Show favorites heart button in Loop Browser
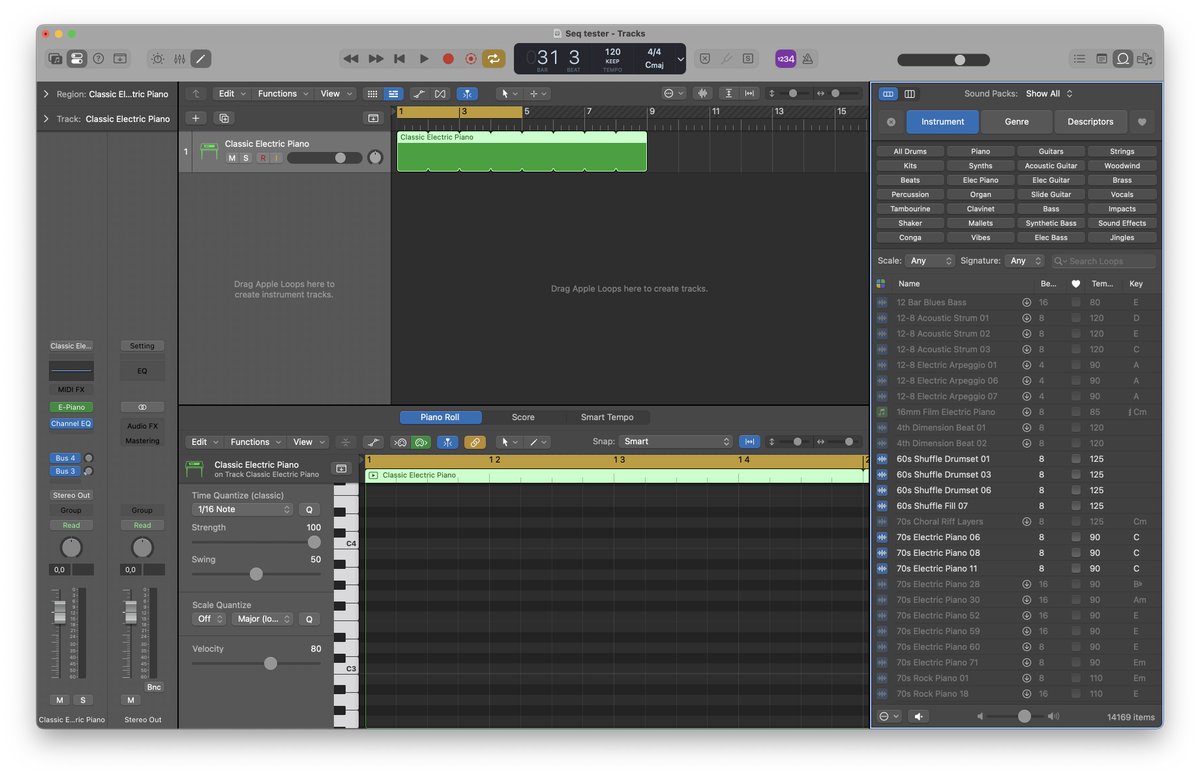1200x777 pixels. [x=1143, y=122]
